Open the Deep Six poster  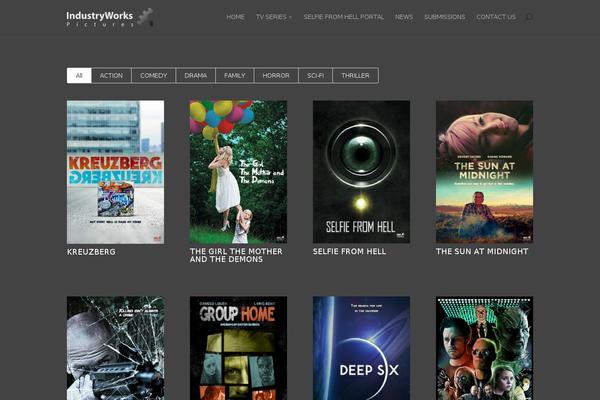[x=361, y=348]
